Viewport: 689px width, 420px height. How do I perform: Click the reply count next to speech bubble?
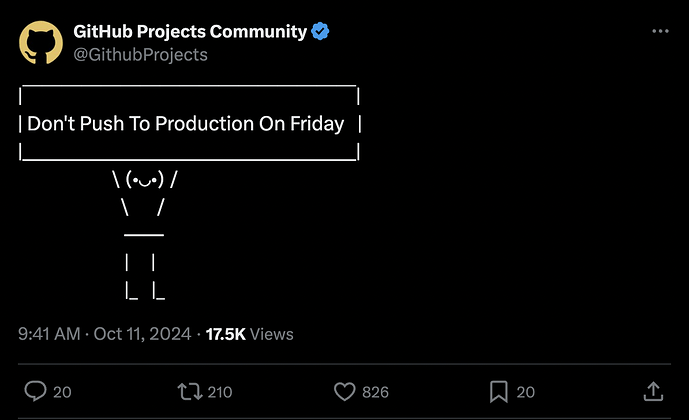tap(62, 392)
